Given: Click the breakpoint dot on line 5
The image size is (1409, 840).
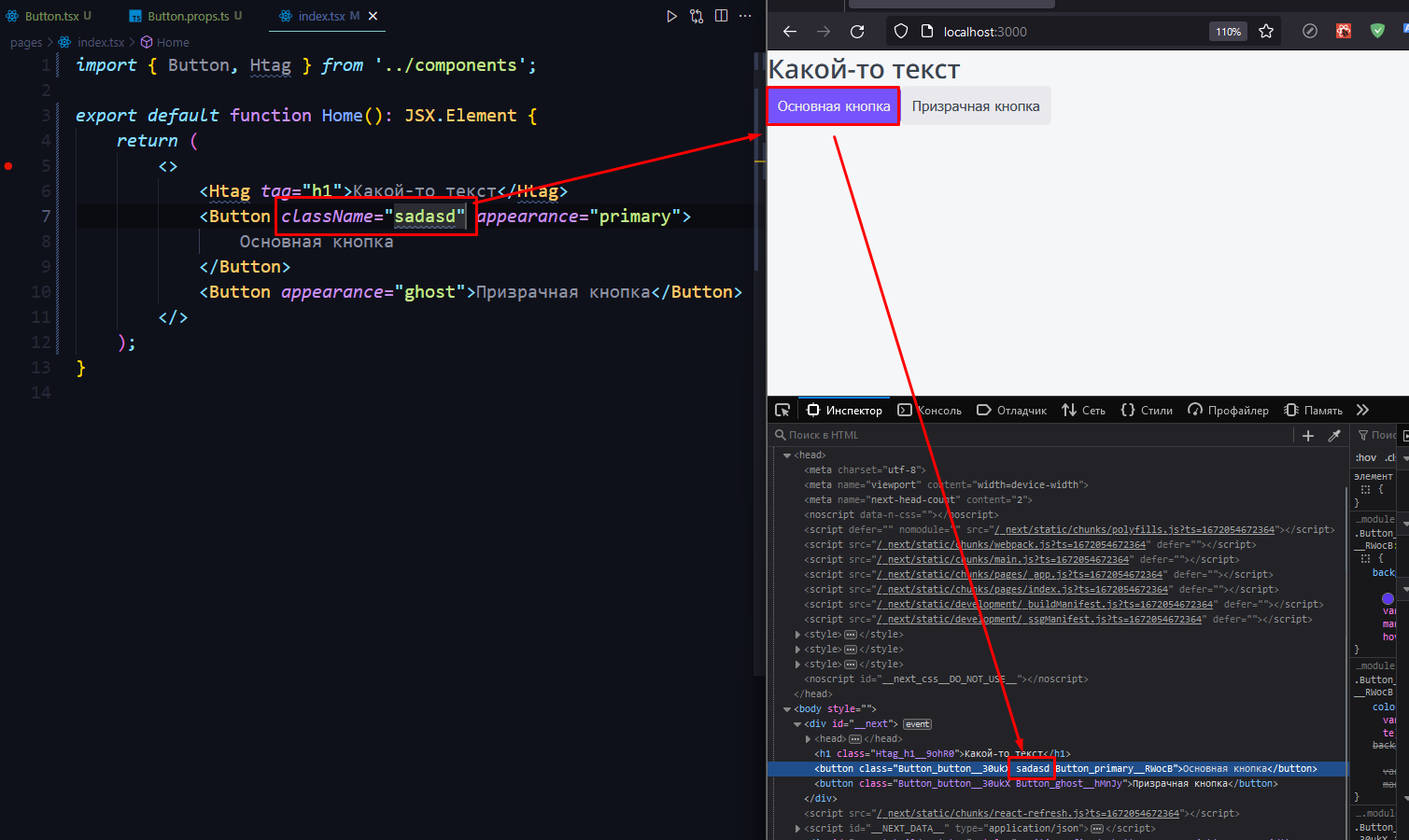Looking at the screenshot, I should pyautogui.click(x=8, y=166).
